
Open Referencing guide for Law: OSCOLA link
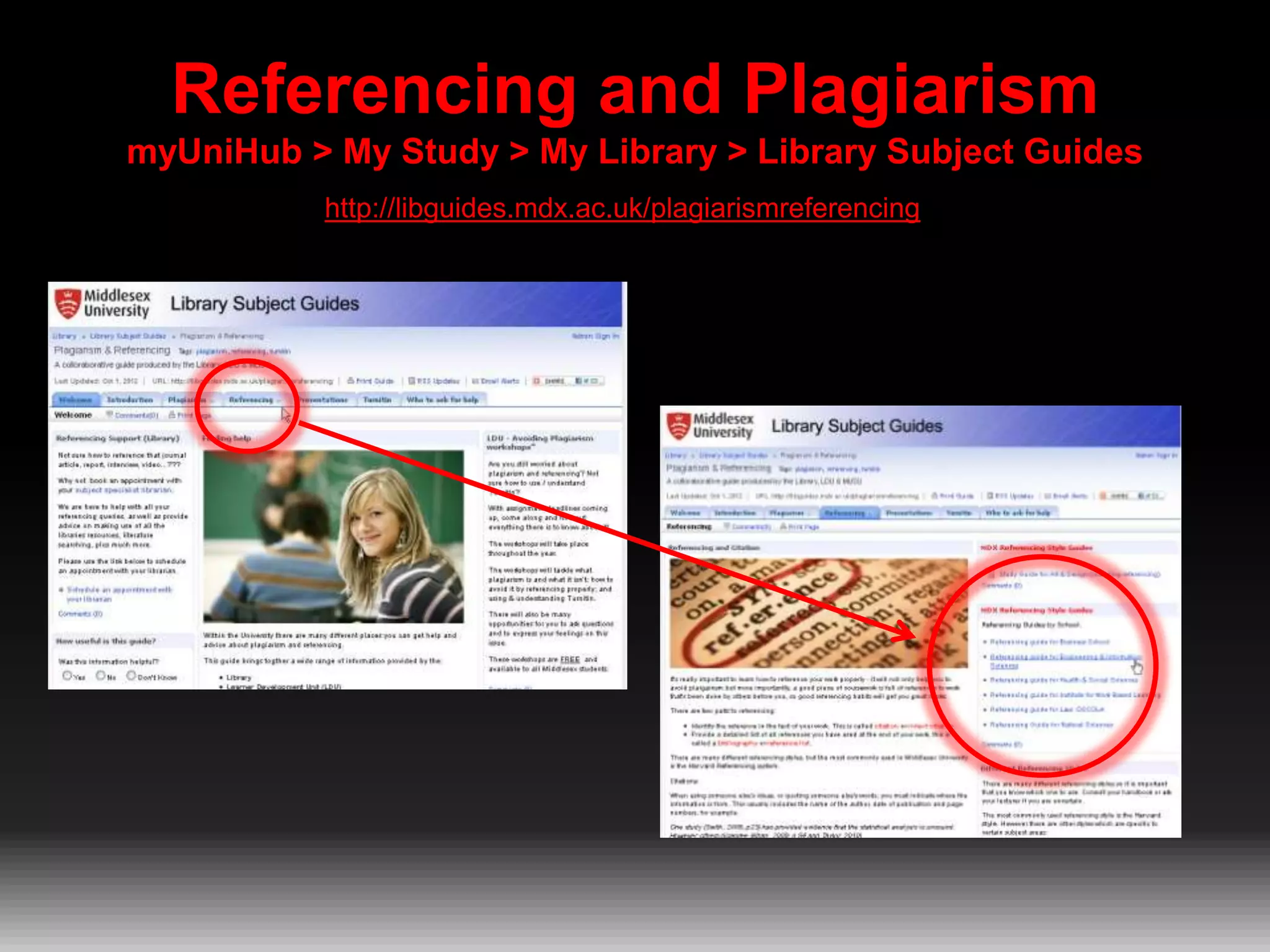(x=1047, y=709)
